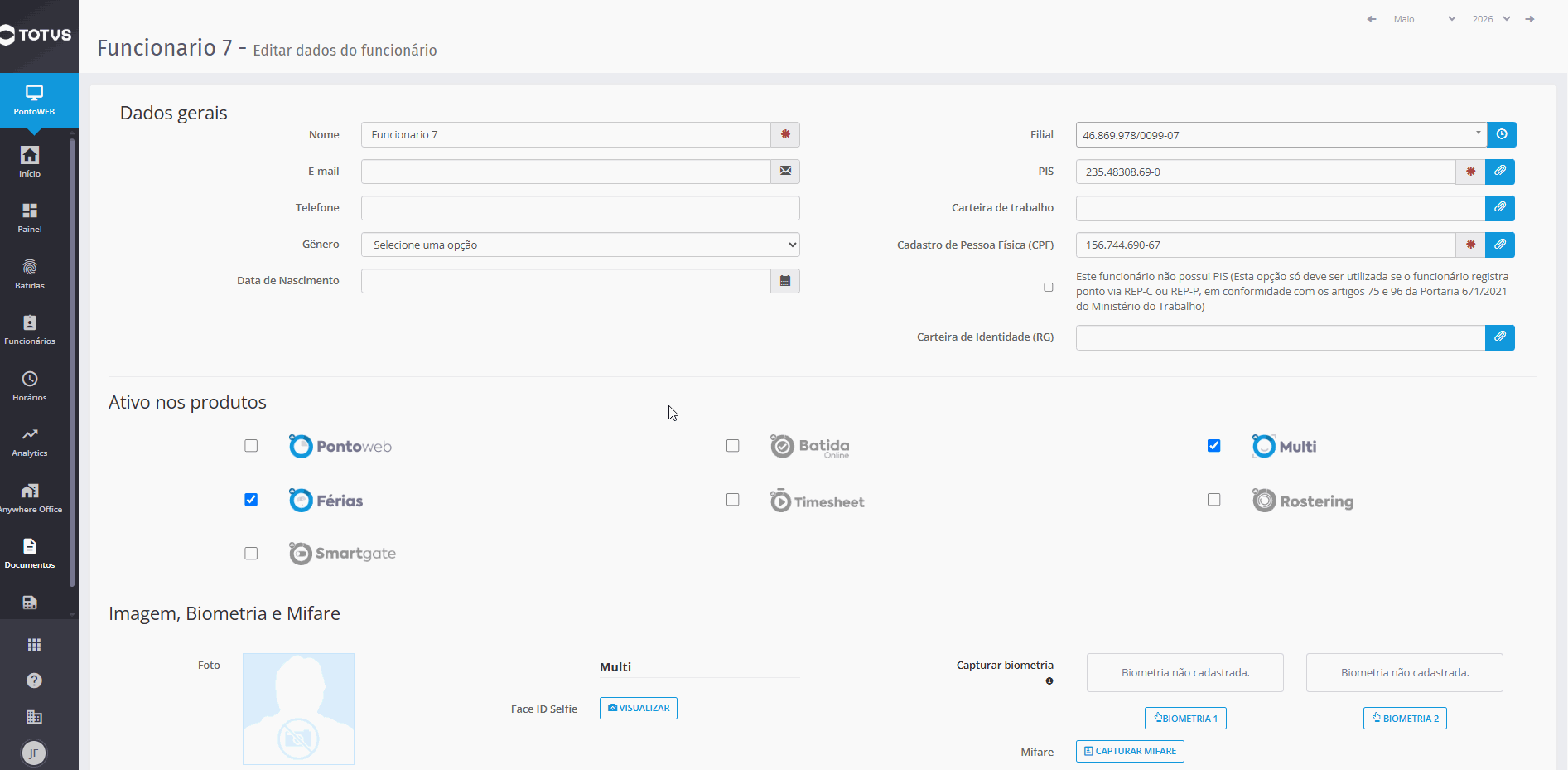Click Carteira de trabalho paperclip button
This screenshot has height=770, width=1568.
click(x=1500, y=208)
